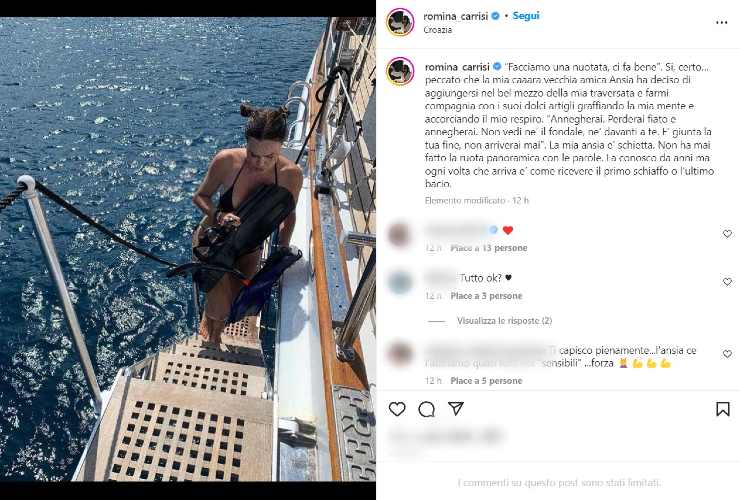Screen dimensions: 740x500
Task: Like the 'capisco pienamente' comment
Action: [727, 354]
